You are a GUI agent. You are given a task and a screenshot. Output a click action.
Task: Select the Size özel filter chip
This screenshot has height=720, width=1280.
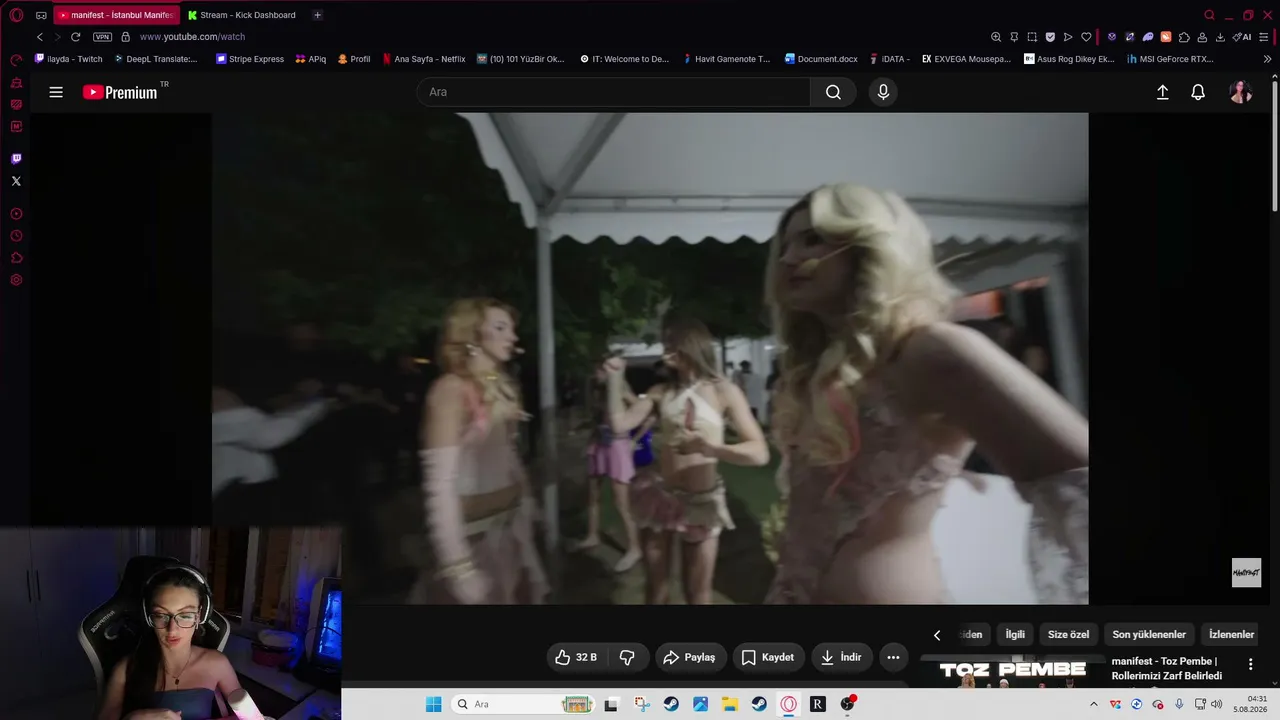point(1068,635)
